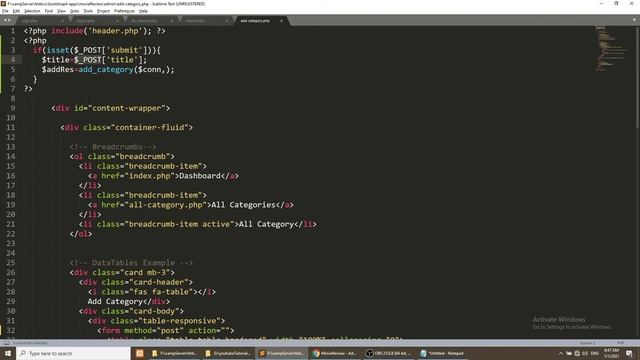Click the href="index.php" Dashboard line
The width and height of the screenshot is (640, 360).
163,176
